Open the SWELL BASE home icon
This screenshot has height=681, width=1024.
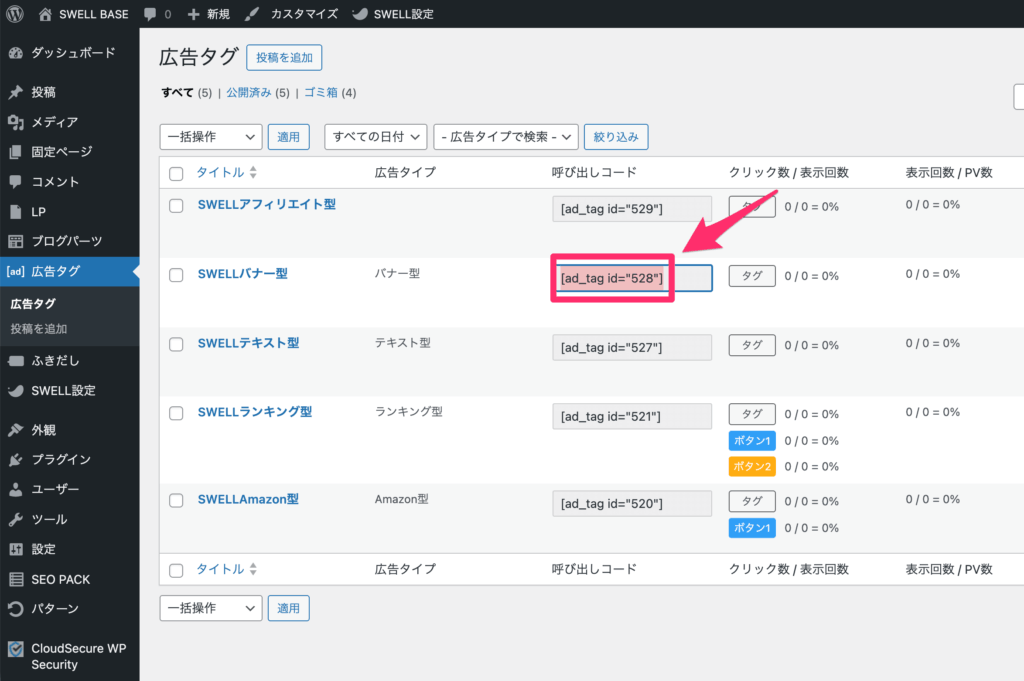point(46,14)
